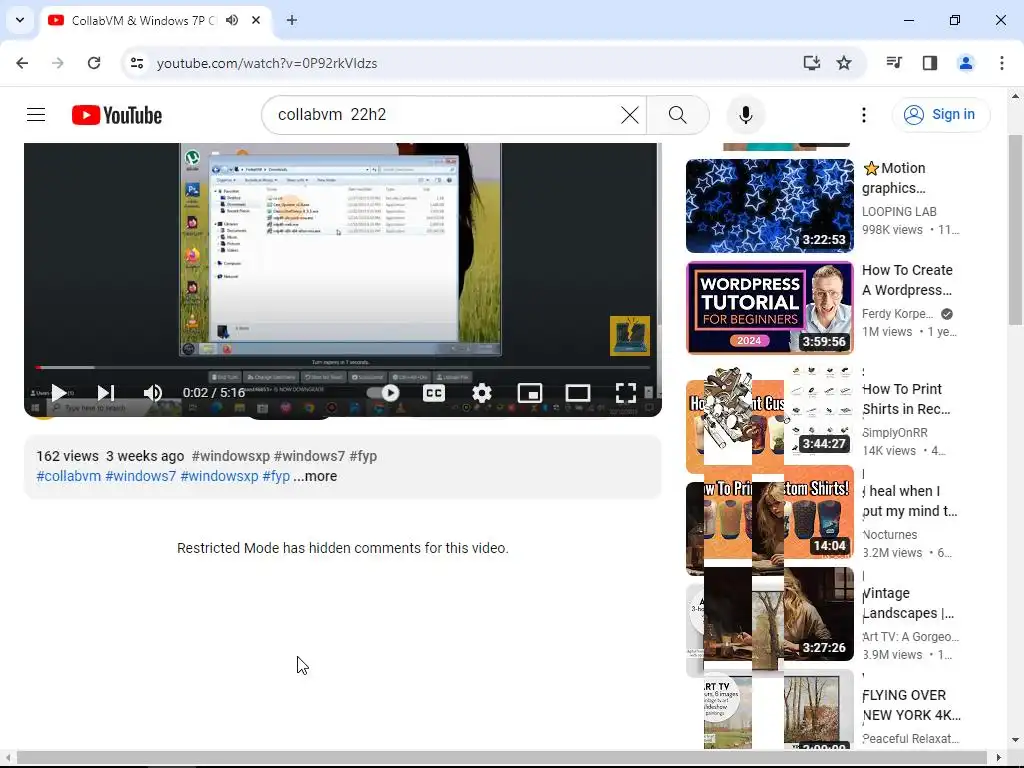1024x768 pixels.
Task: Expand description with ...more
Action: click(315, 476)
